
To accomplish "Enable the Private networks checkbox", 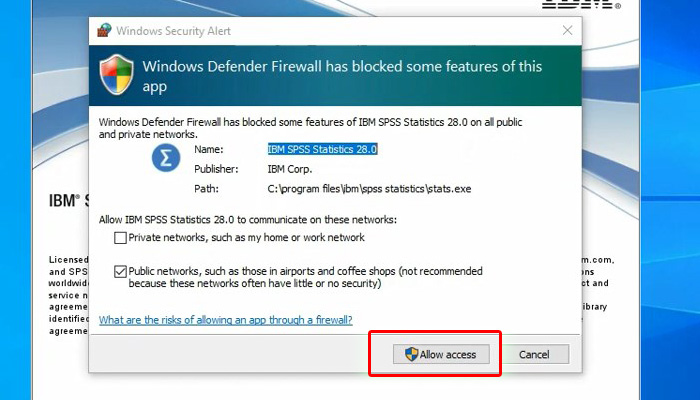I will [x=120, y=238].
